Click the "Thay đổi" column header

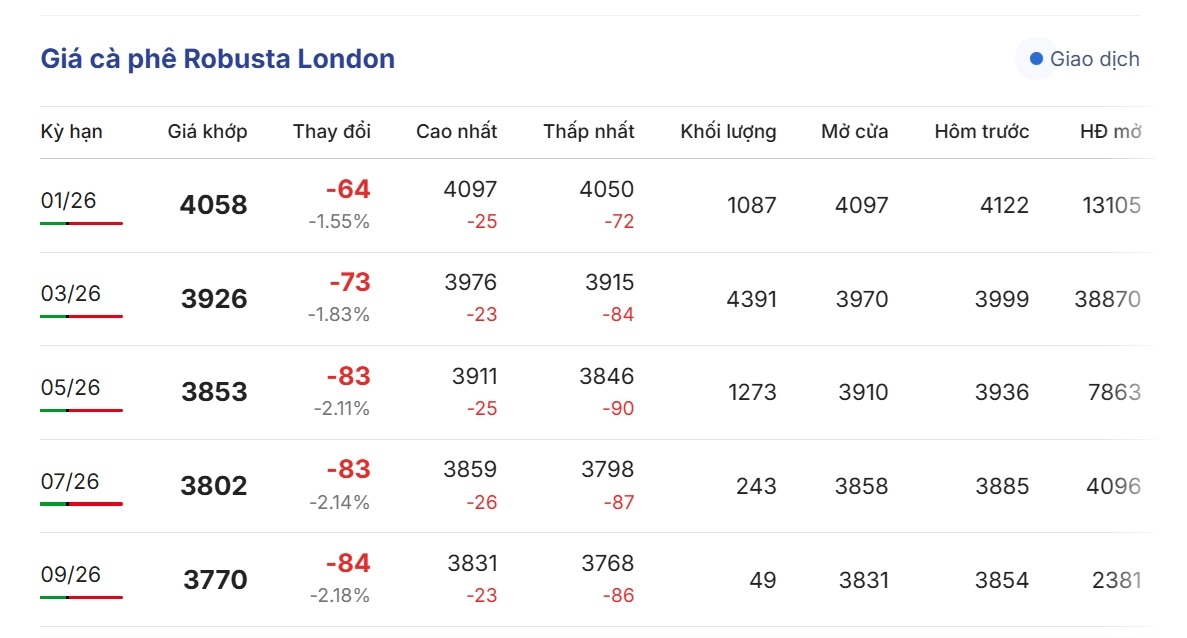click(331, 131)
